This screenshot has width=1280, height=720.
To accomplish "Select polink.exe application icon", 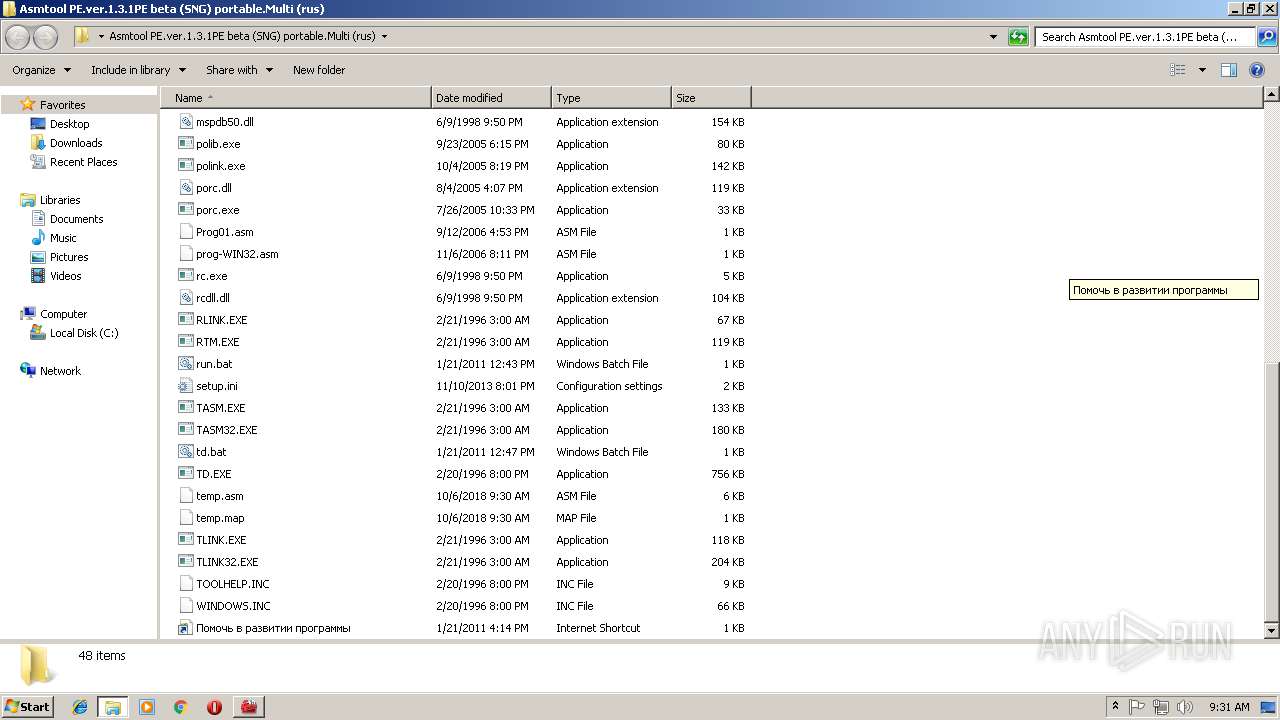I will [185, 166].
